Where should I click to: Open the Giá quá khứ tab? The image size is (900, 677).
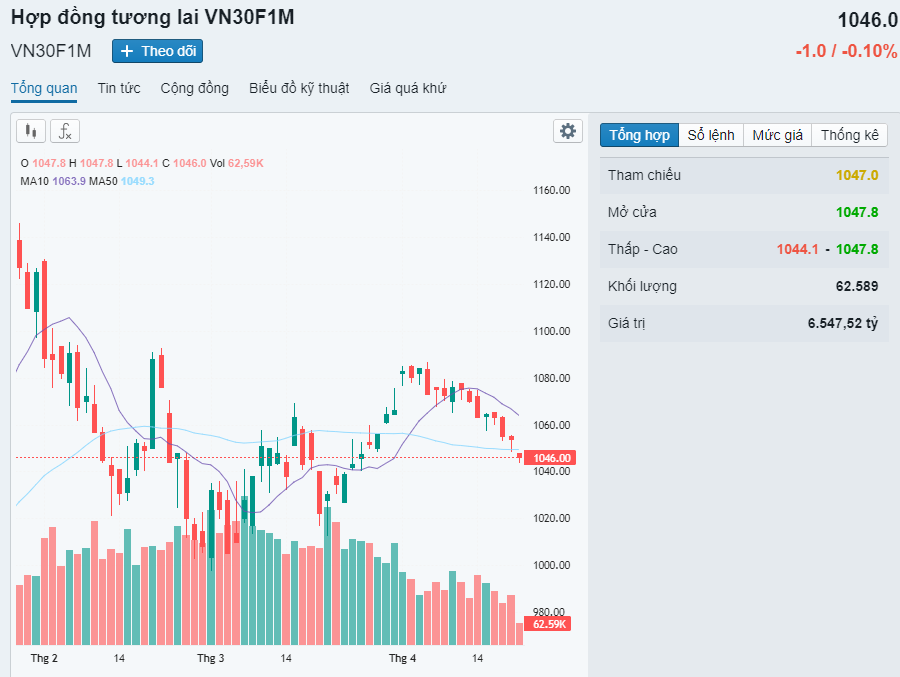click(407, 88)
